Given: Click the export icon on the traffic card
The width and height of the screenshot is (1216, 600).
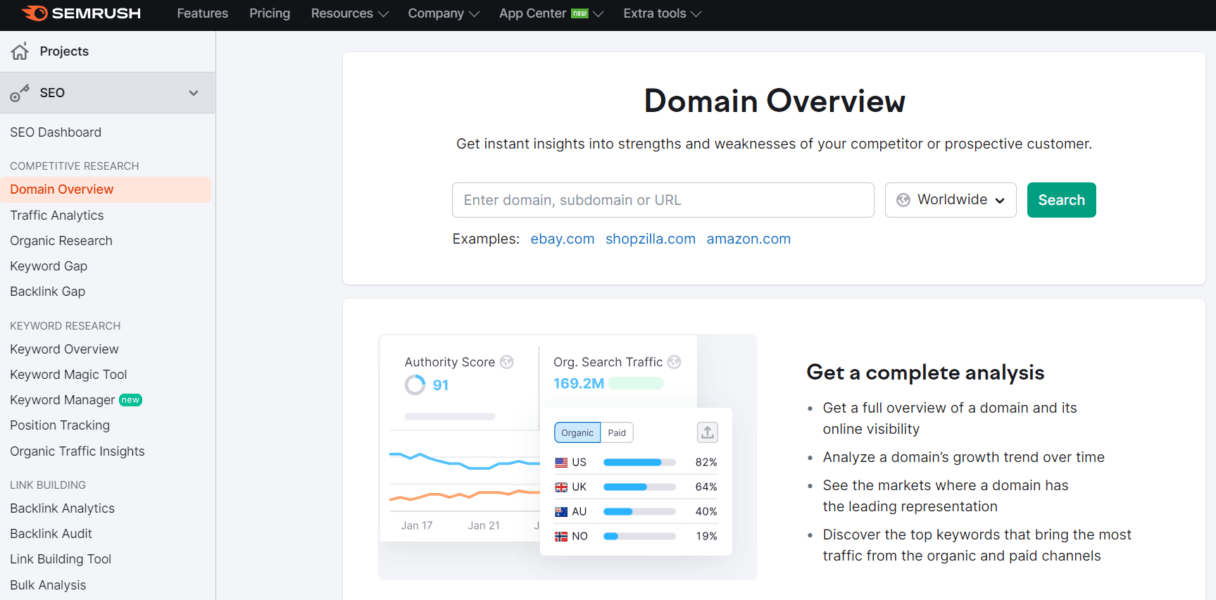Looking at the screenshot, I should coord(707,432).
